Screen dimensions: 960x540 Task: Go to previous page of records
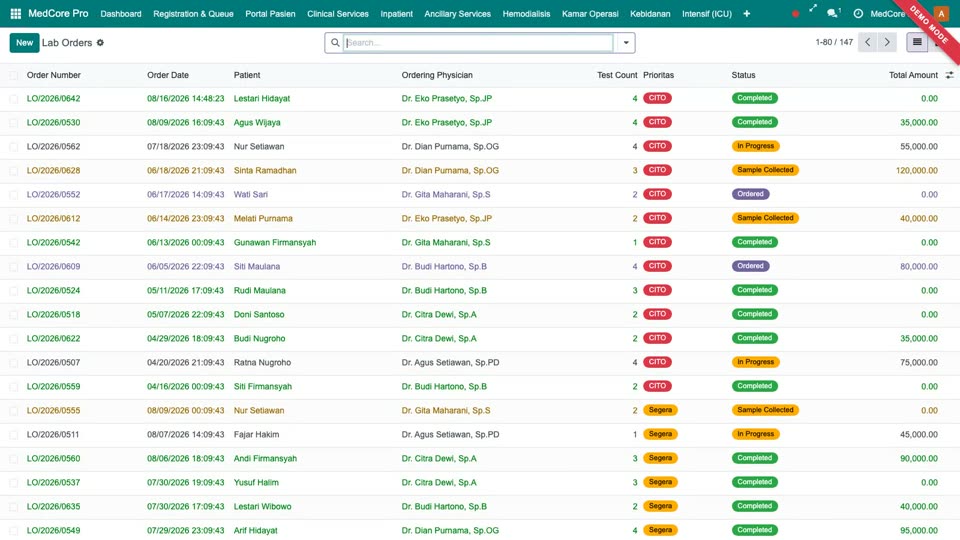[868, 42]
